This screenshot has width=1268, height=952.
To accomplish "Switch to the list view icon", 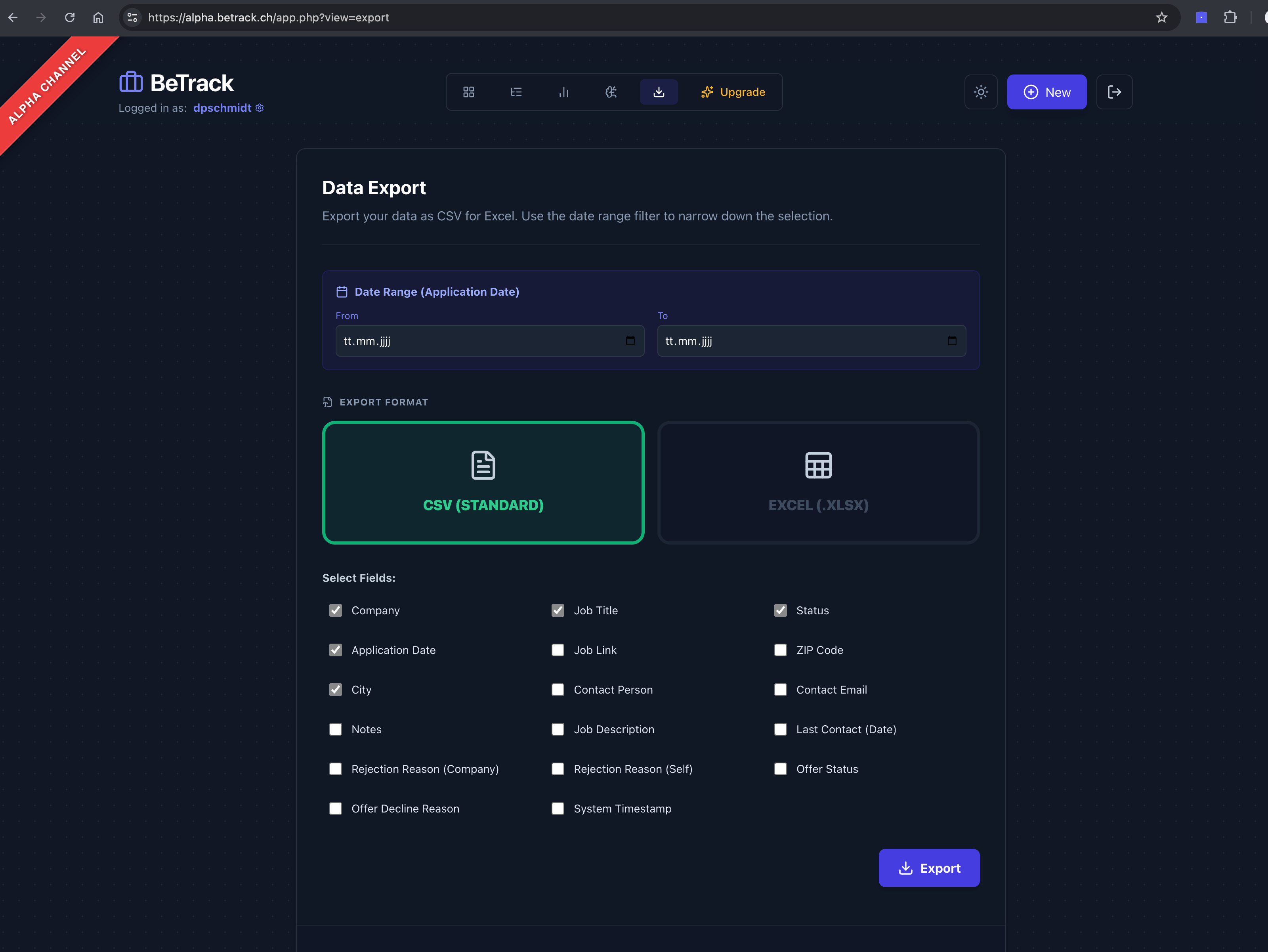I will coord(516,92).
